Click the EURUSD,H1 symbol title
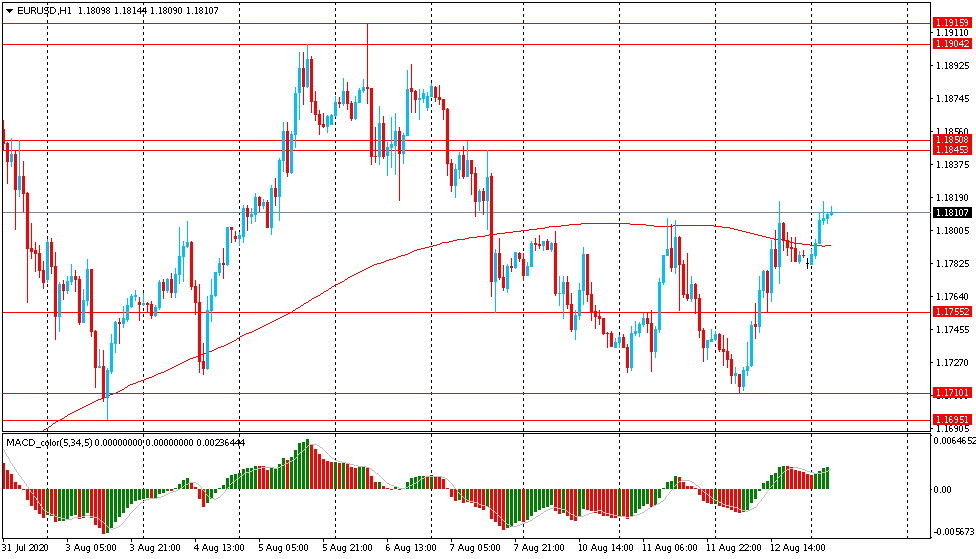976x559 pixels. pos(44,11)
